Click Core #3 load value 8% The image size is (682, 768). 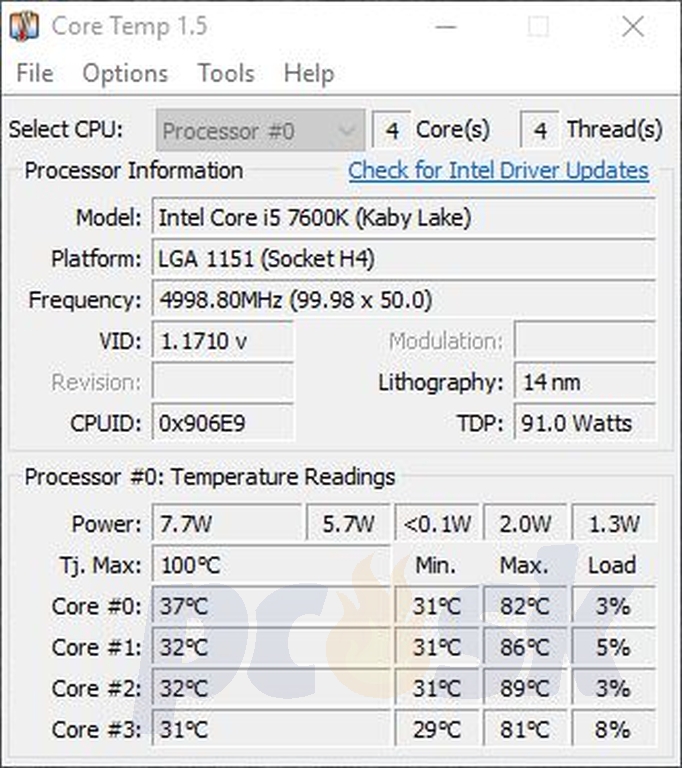click(614, 730)
